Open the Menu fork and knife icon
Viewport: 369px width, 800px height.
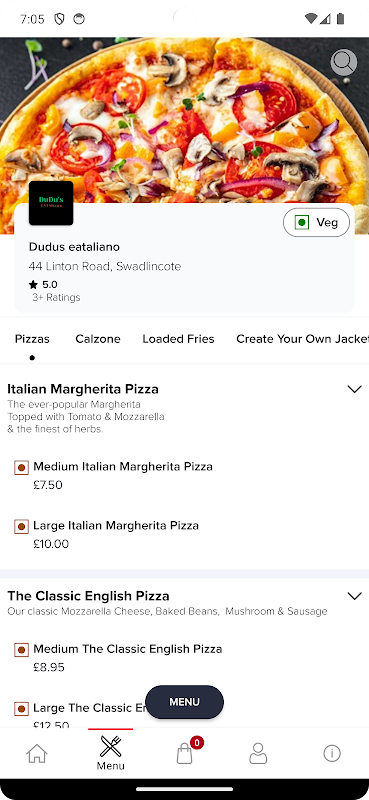click(110, 752)
